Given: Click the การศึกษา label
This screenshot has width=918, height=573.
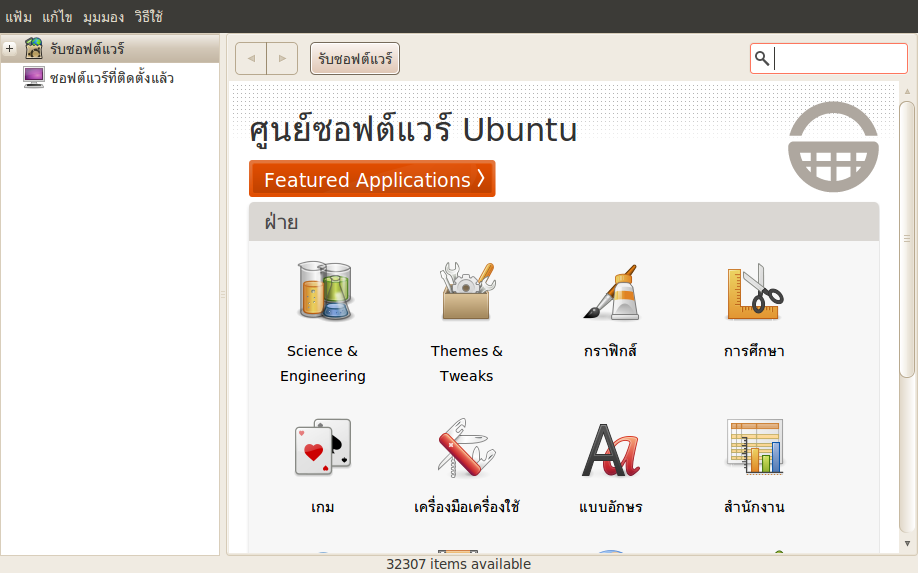Looking at the screenshot, I should pos(754,351).
